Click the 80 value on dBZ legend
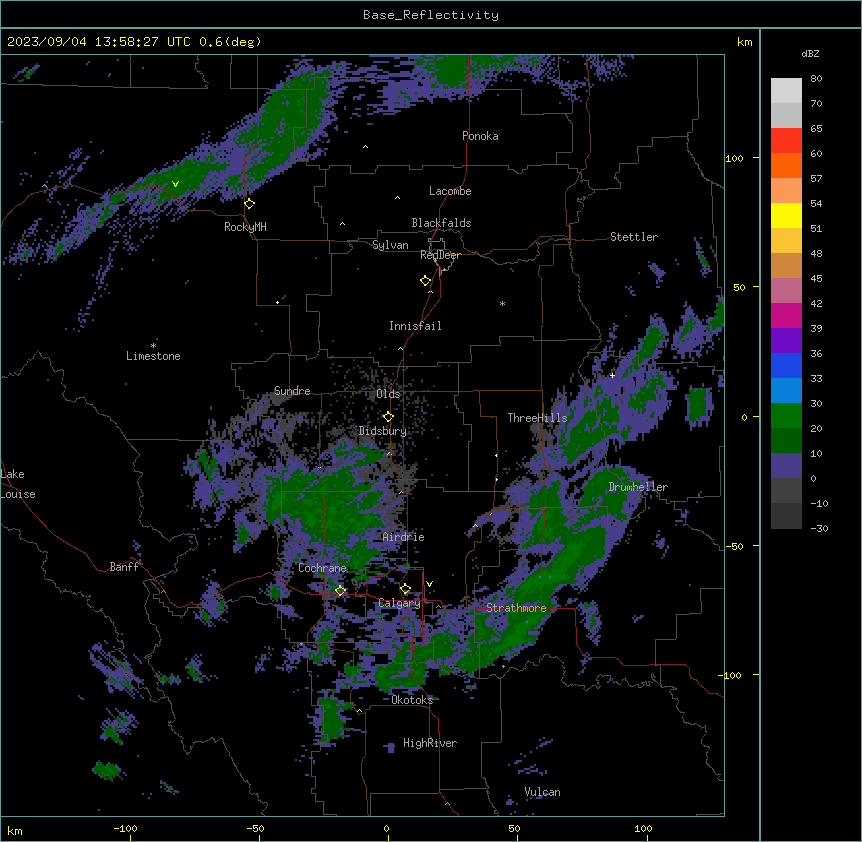 (x=816, y=79)
